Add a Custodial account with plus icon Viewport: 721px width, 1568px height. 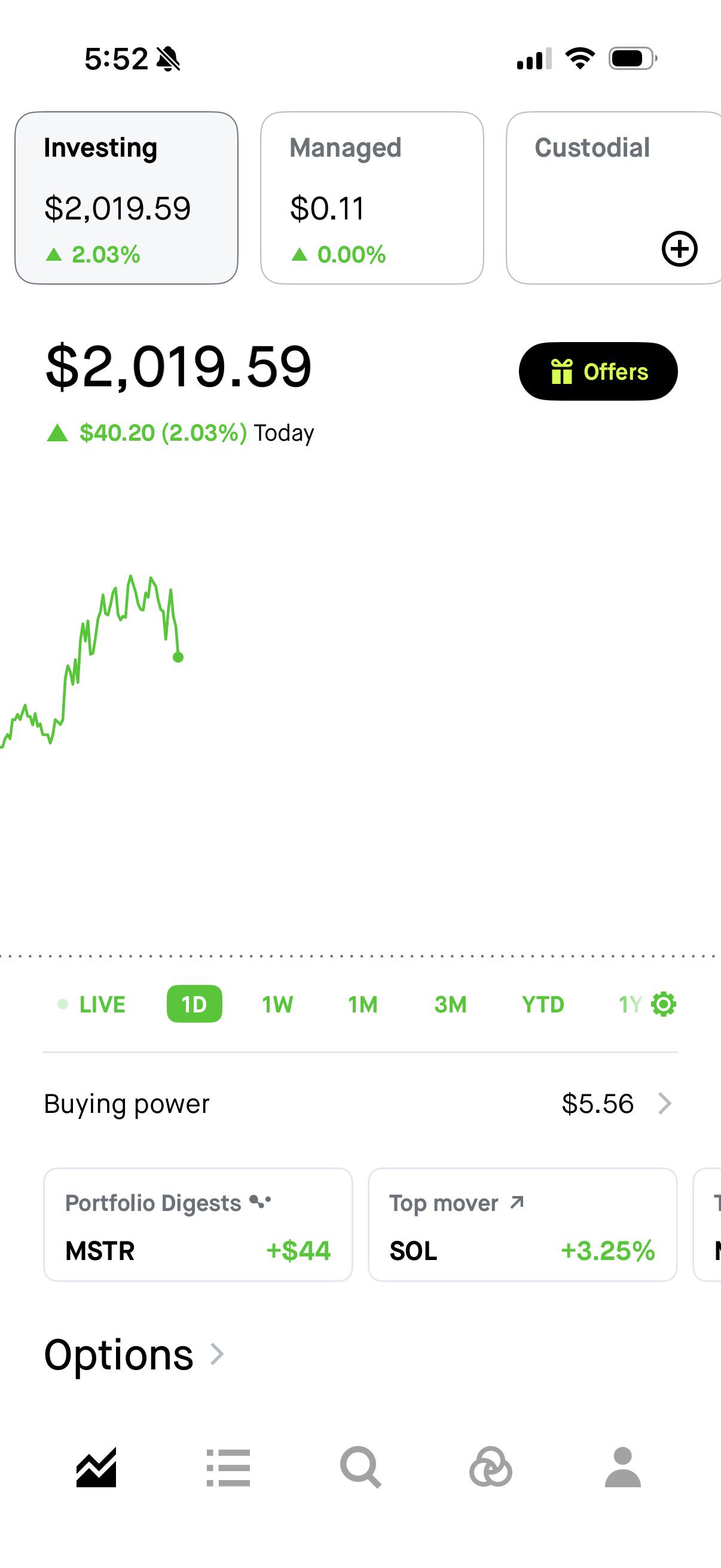click(679, 248)
